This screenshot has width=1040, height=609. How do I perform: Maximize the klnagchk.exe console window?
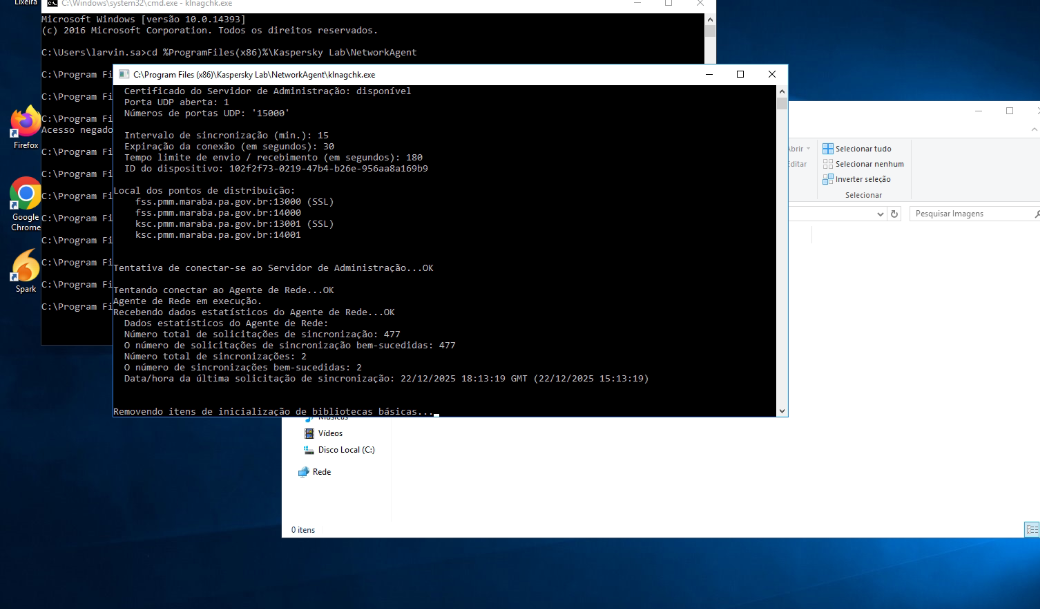click(740, 74)
